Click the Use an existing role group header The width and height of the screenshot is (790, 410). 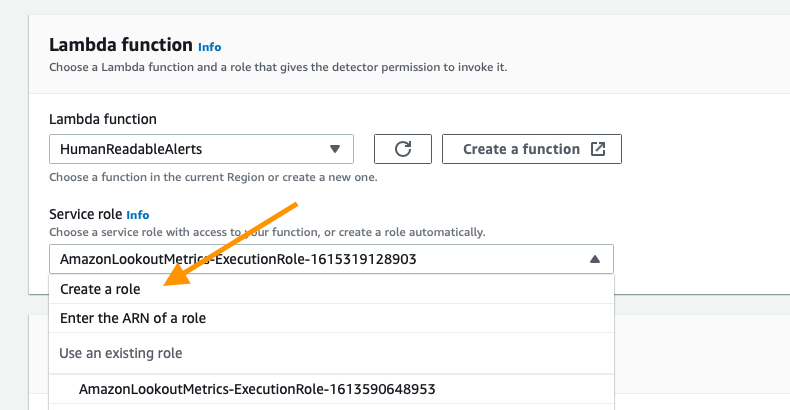tap(120, 353)
